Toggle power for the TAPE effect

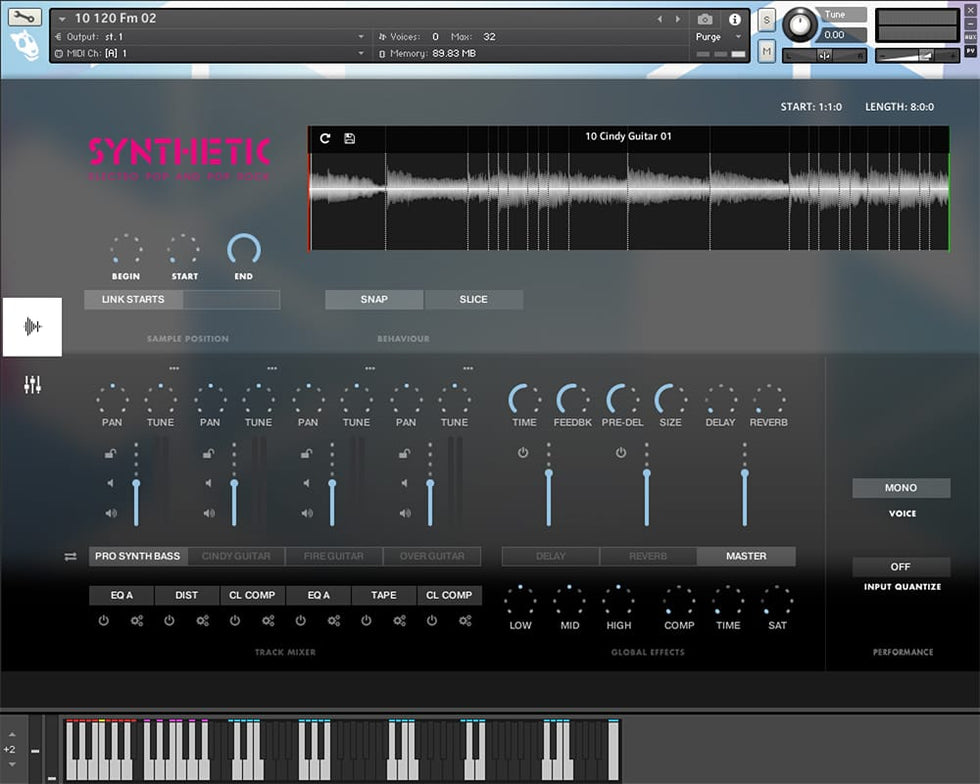coord(366,621)
